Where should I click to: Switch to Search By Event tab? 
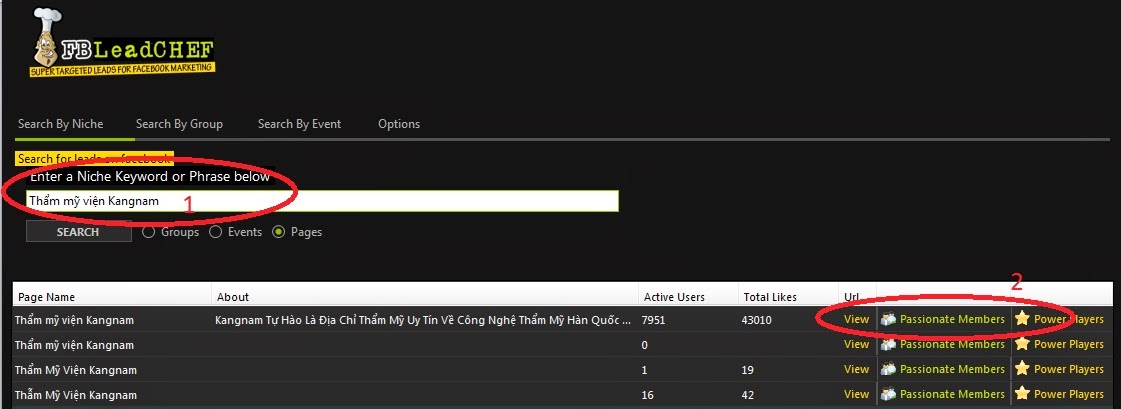pyautogui.click(x=300, y=124)
